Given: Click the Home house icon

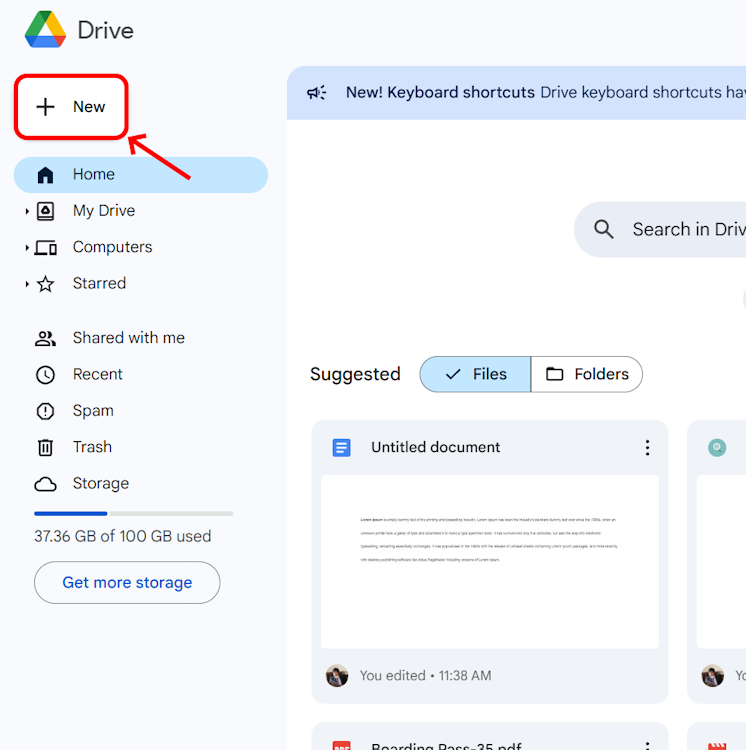Looking at the screenshot, I should pyautogui.click(x=45, y=175).
